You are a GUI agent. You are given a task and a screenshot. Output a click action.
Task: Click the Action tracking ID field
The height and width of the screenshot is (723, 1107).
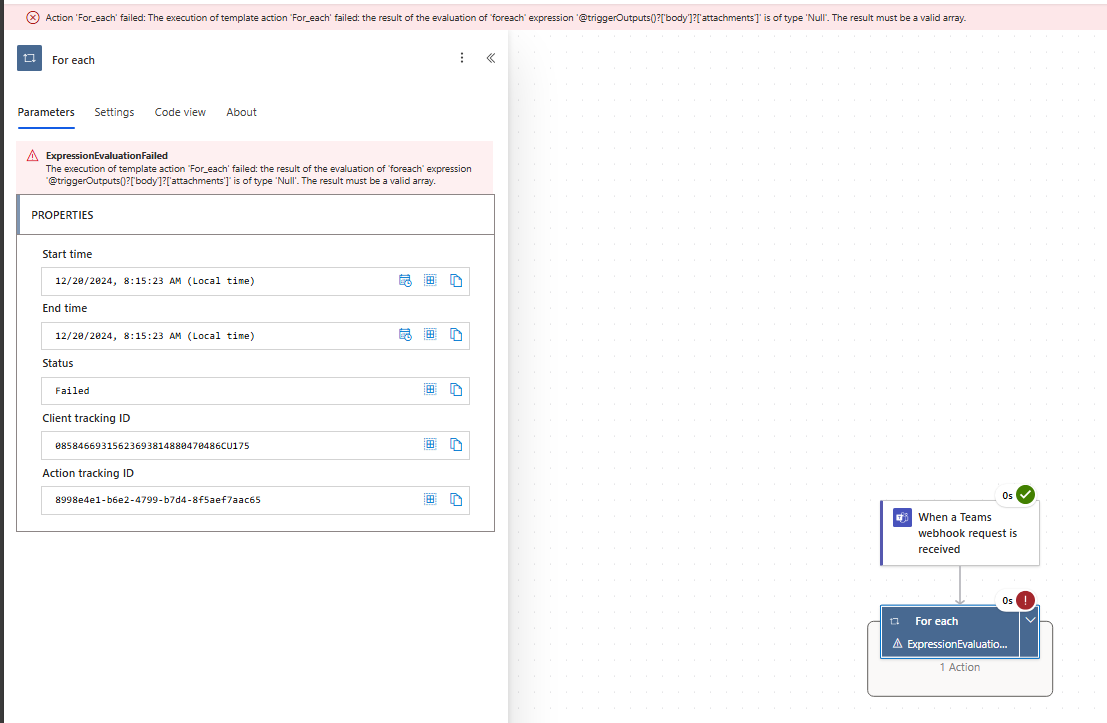[x=255, y=500]
